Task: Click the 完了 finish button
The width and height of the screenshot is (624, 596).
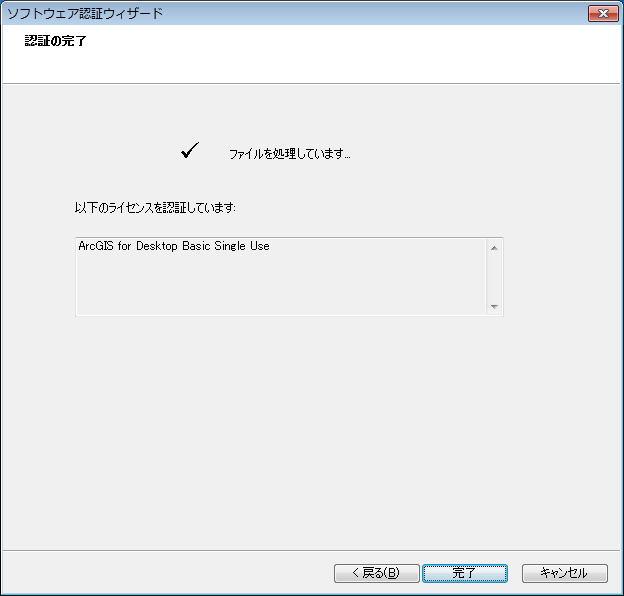Action: pyautogui.click(x=465, y=573)
